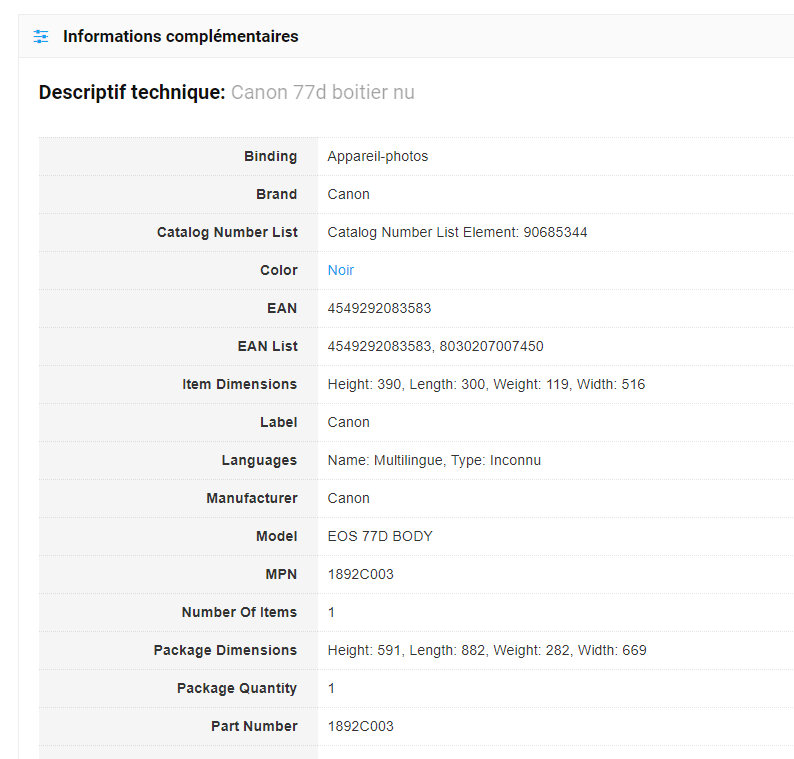The image size is (794, 759).
Task: Select the Brand row label
Action: pos(276,194)
